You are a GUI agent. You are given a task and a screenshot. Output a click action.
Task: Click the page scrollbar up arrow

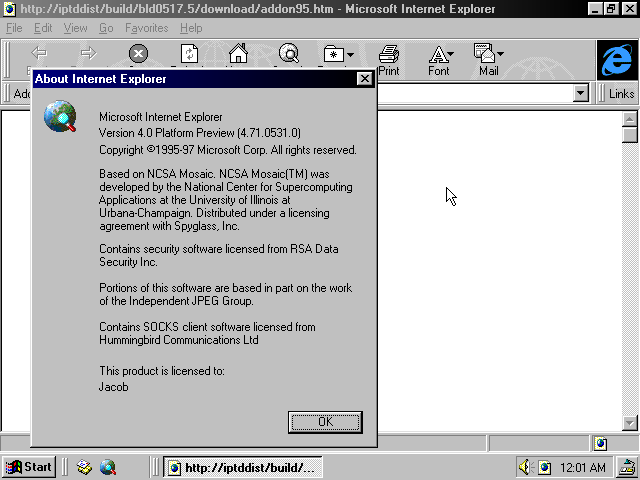tap(629, 119)
